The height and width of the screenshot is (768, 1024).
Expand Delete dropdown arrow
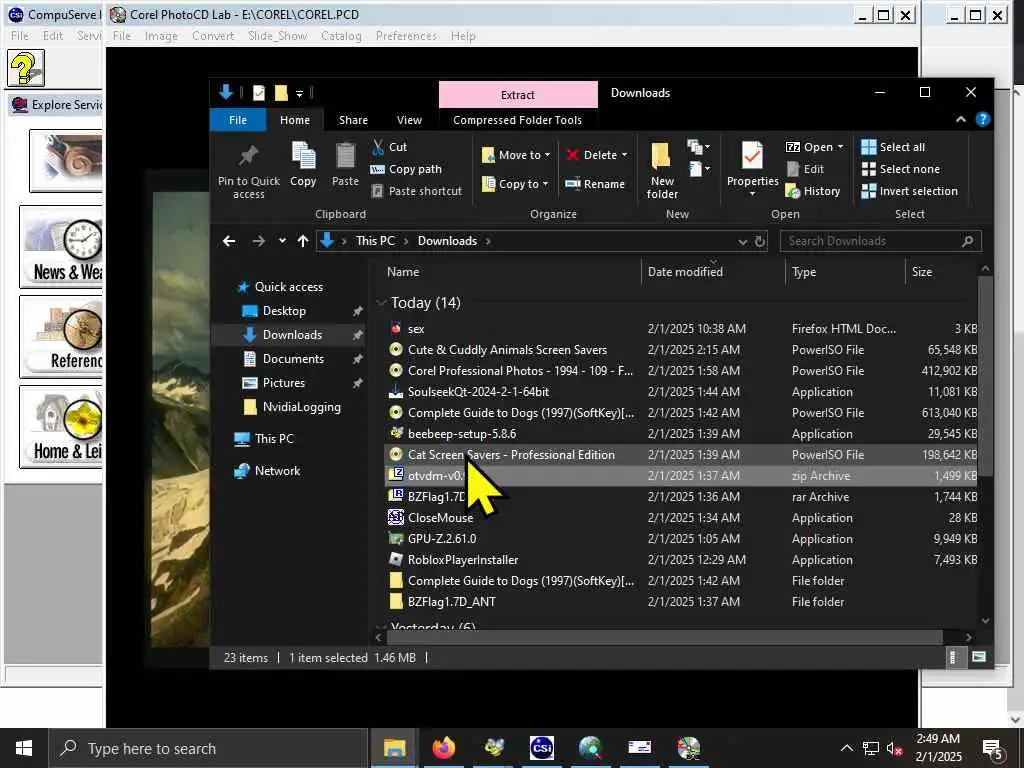click(624, 155)
